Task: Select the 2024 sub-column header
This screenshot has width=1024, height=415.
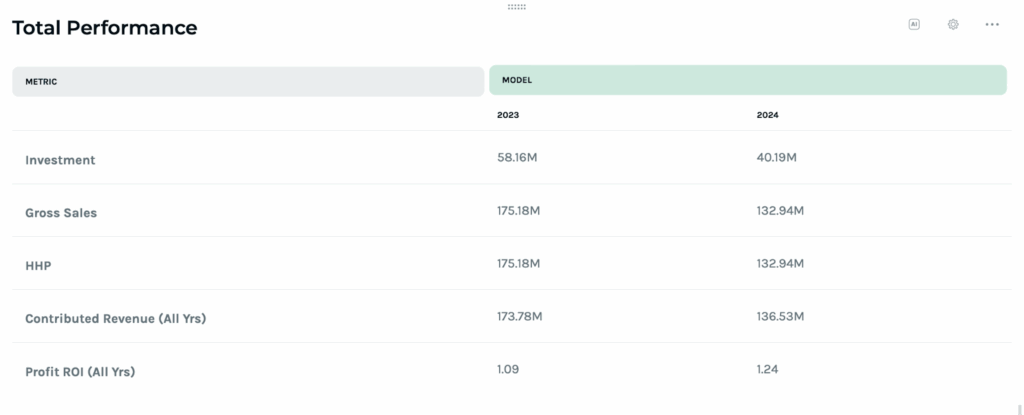Action: click(767, 115)
